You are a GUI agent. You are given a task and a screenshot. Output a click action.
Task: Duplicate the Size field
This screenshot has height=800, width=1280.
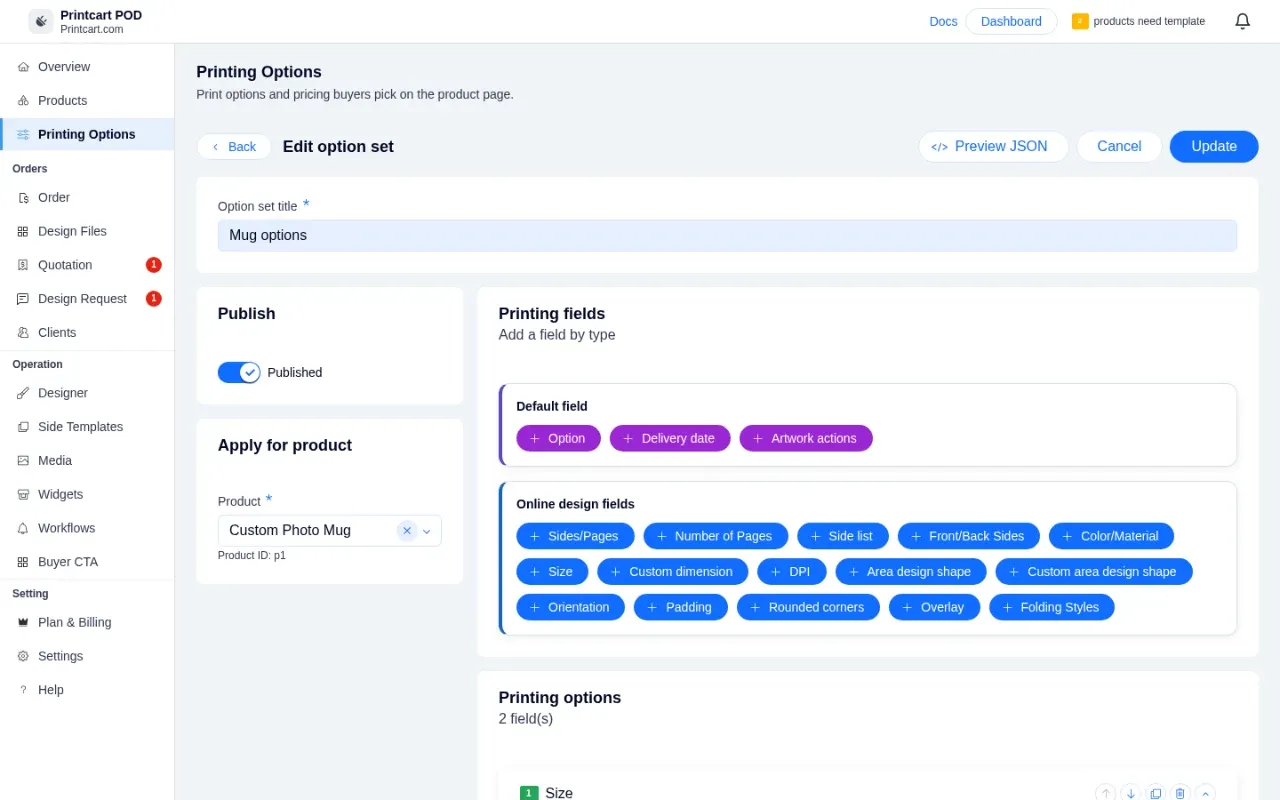1155,793
